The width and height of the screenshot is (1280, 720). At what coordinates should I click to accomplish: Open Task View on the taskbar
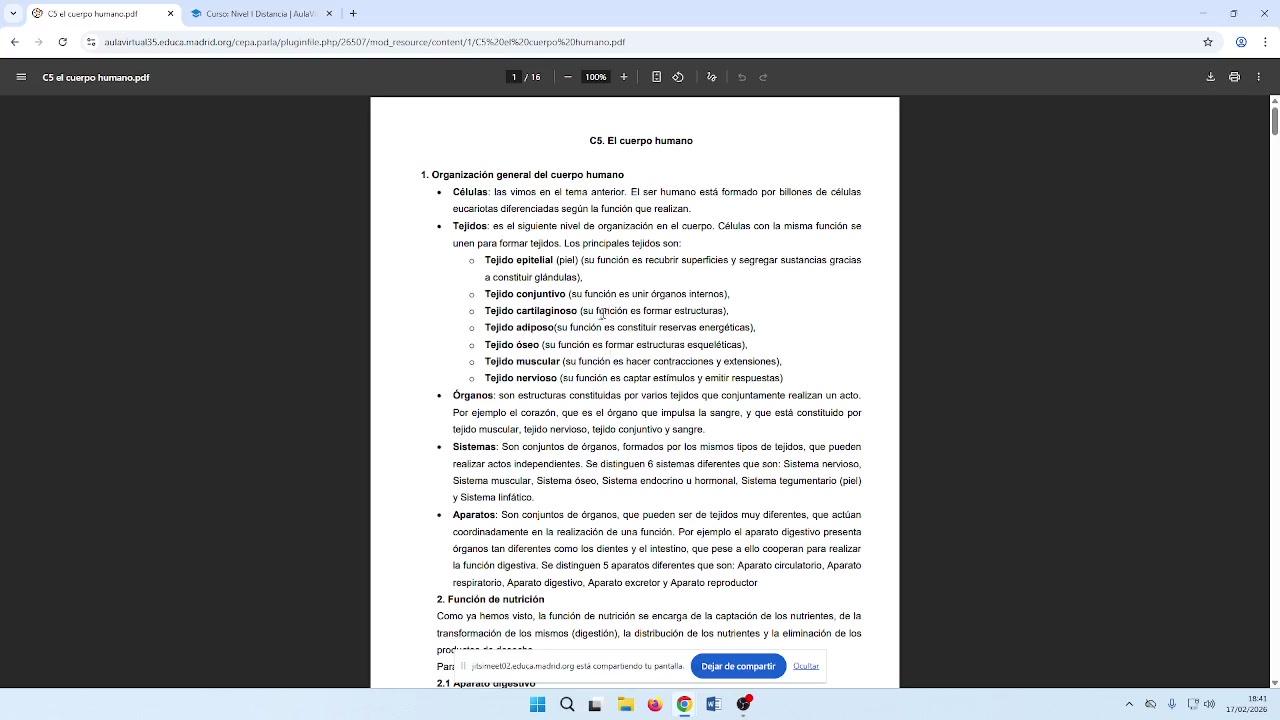595,704
